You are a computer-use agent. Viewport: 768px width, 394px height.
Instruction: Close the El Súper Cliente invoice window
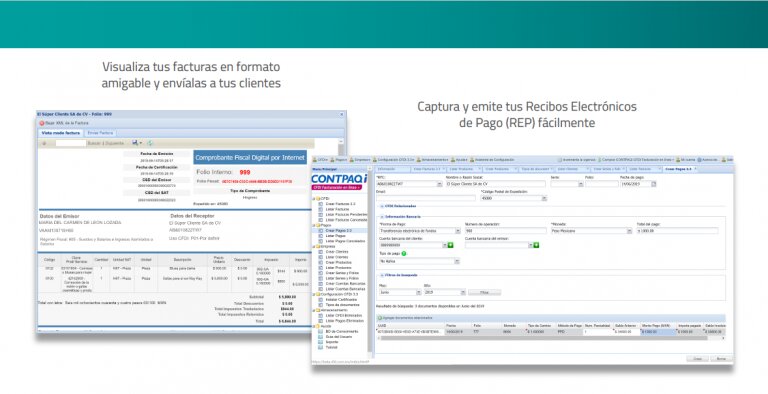point(342,114)
